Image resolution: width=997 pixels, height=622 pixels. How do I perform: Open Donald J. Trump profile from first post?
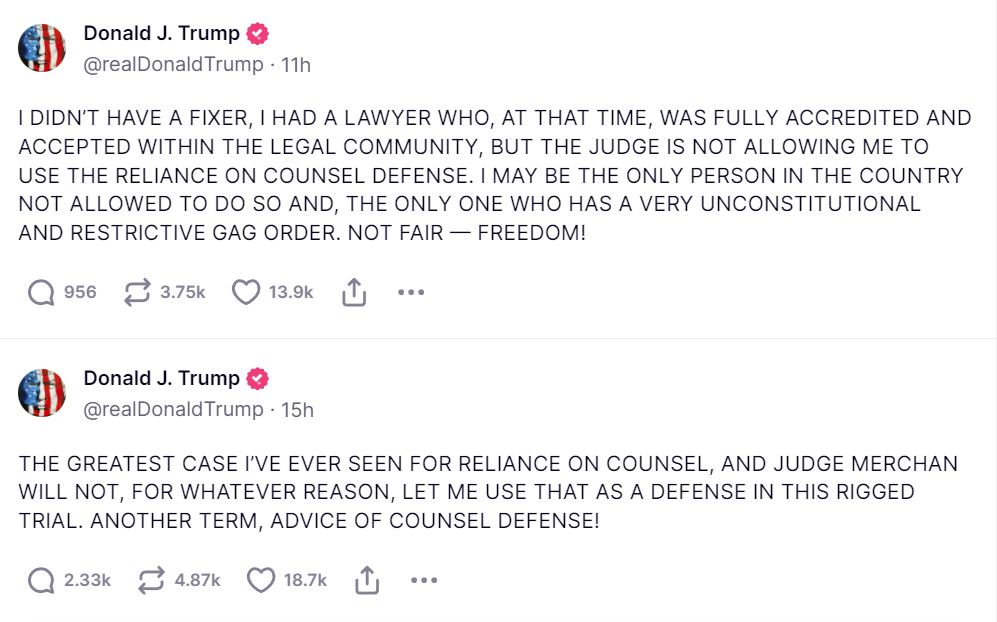point(161,33)
